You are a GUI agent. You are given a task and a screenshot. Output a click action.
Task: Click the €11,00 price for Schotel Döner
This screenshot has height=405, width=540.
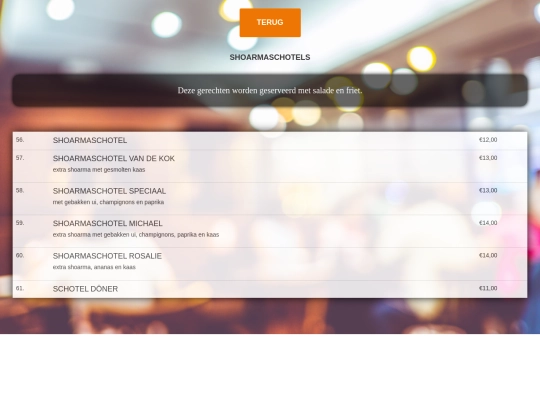tap(488, 288)
